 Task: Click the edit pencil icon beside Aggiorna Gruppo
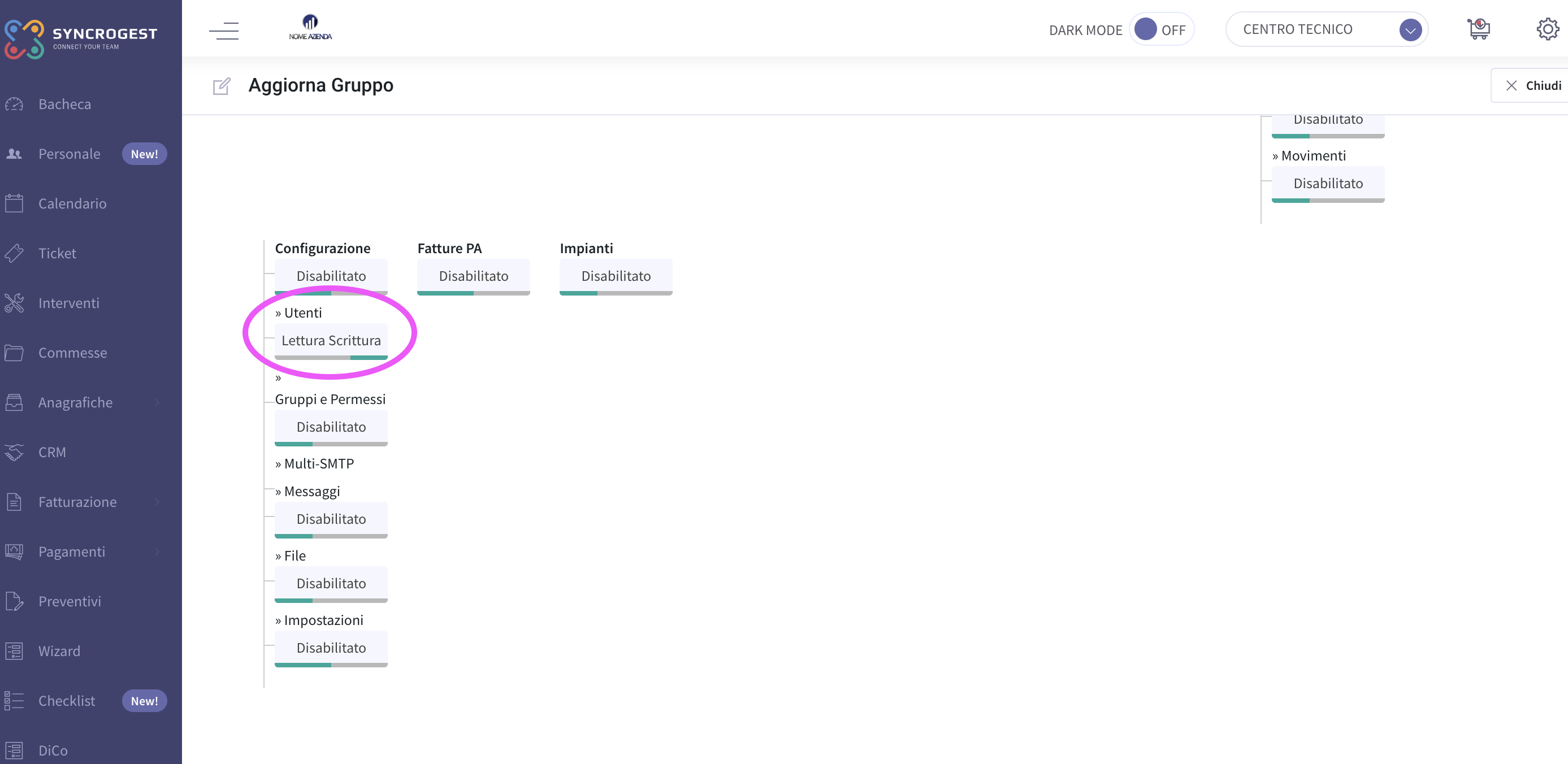(x=222, y=86)
